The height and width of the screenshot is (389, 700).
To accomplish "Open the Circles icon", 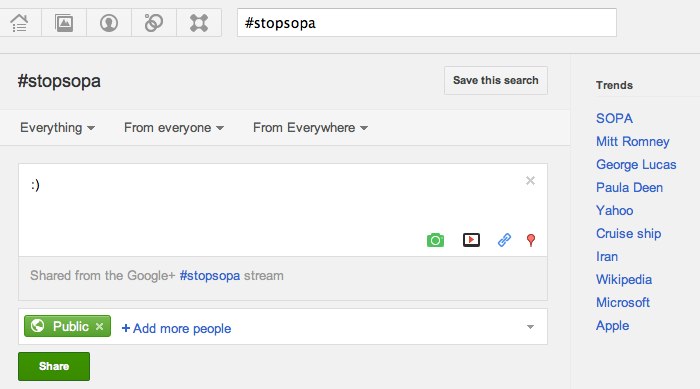I will coord(154,23).
